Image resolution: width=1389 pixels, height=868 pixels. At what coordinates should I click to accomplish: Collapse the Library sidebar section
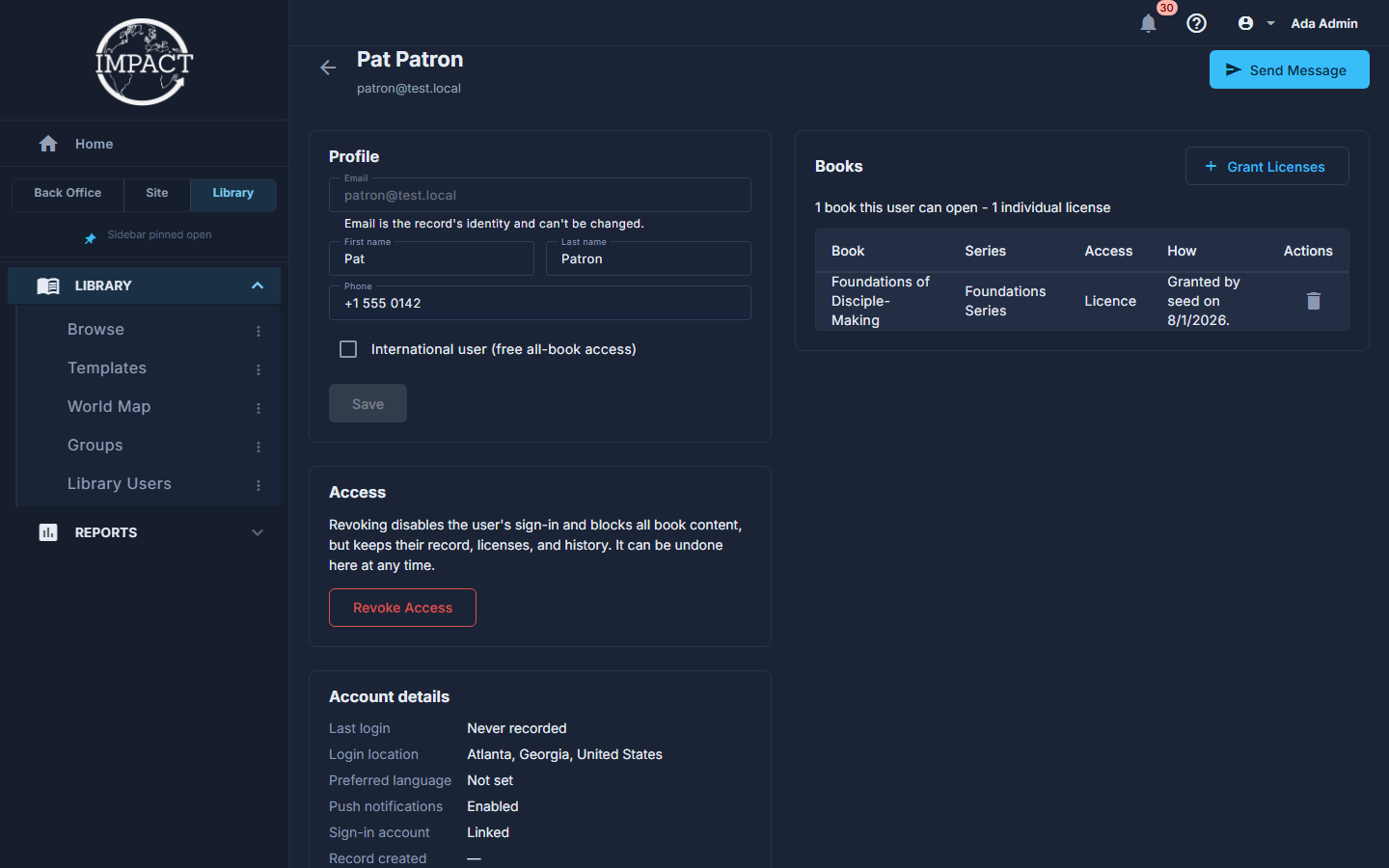tap(258, 285)
